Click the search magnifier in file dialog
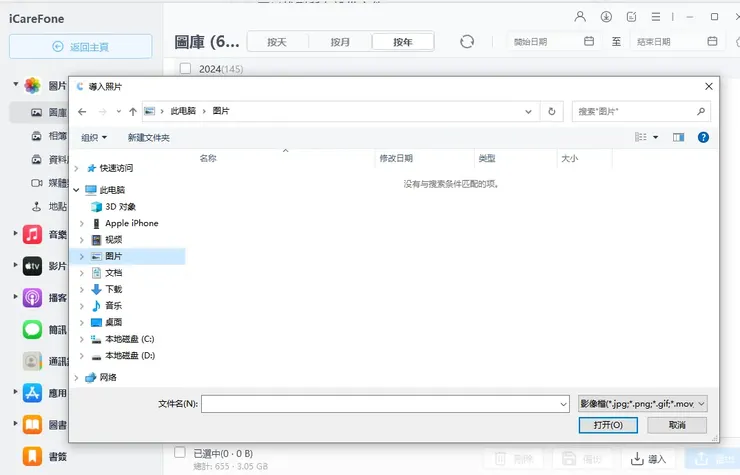Viewport: 740px width, 475px height. coord(701,111)
